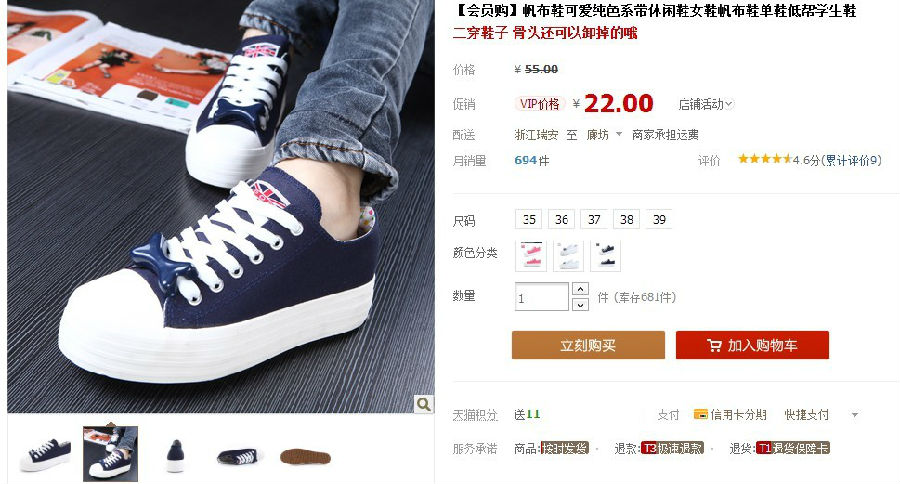The width and height of the screenshot is (900, 484).
Task: Click the VIP价格 badge
Action: click(x=540, y=104)
